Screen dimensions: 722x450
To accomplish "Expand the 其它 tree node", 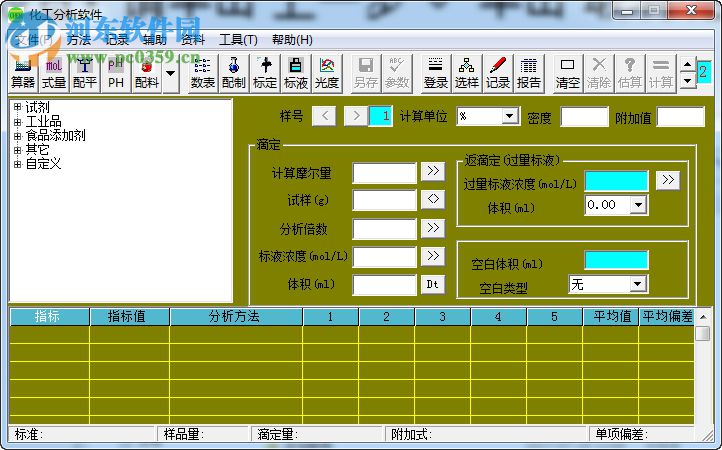I will (x=17, y=150).
